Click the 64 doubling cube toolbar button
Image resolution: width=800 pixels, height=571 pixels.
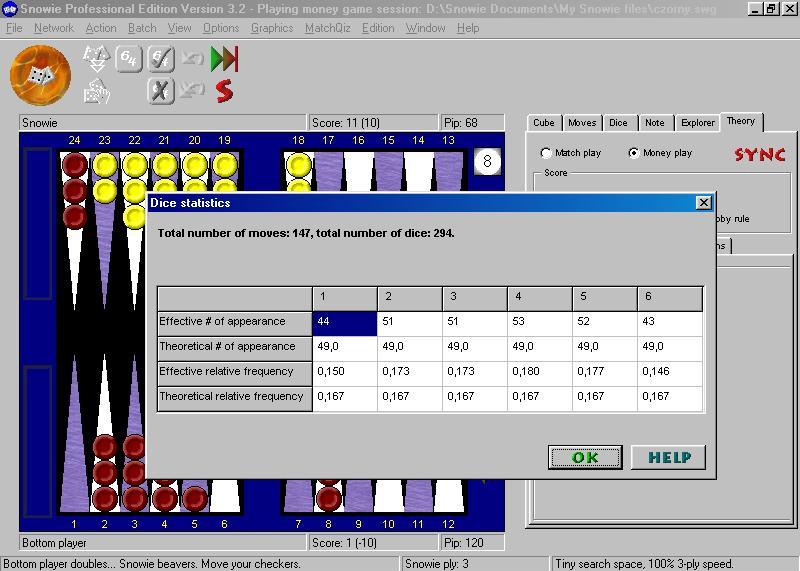tap(128, 58)
